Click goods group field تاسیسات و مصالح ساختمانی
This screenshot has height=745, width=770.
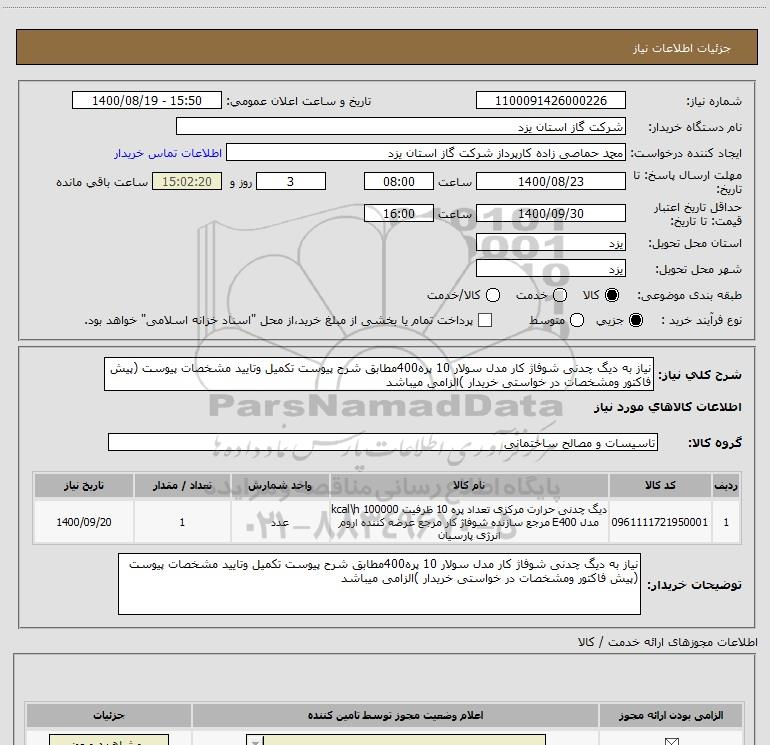tap(383, 442)
